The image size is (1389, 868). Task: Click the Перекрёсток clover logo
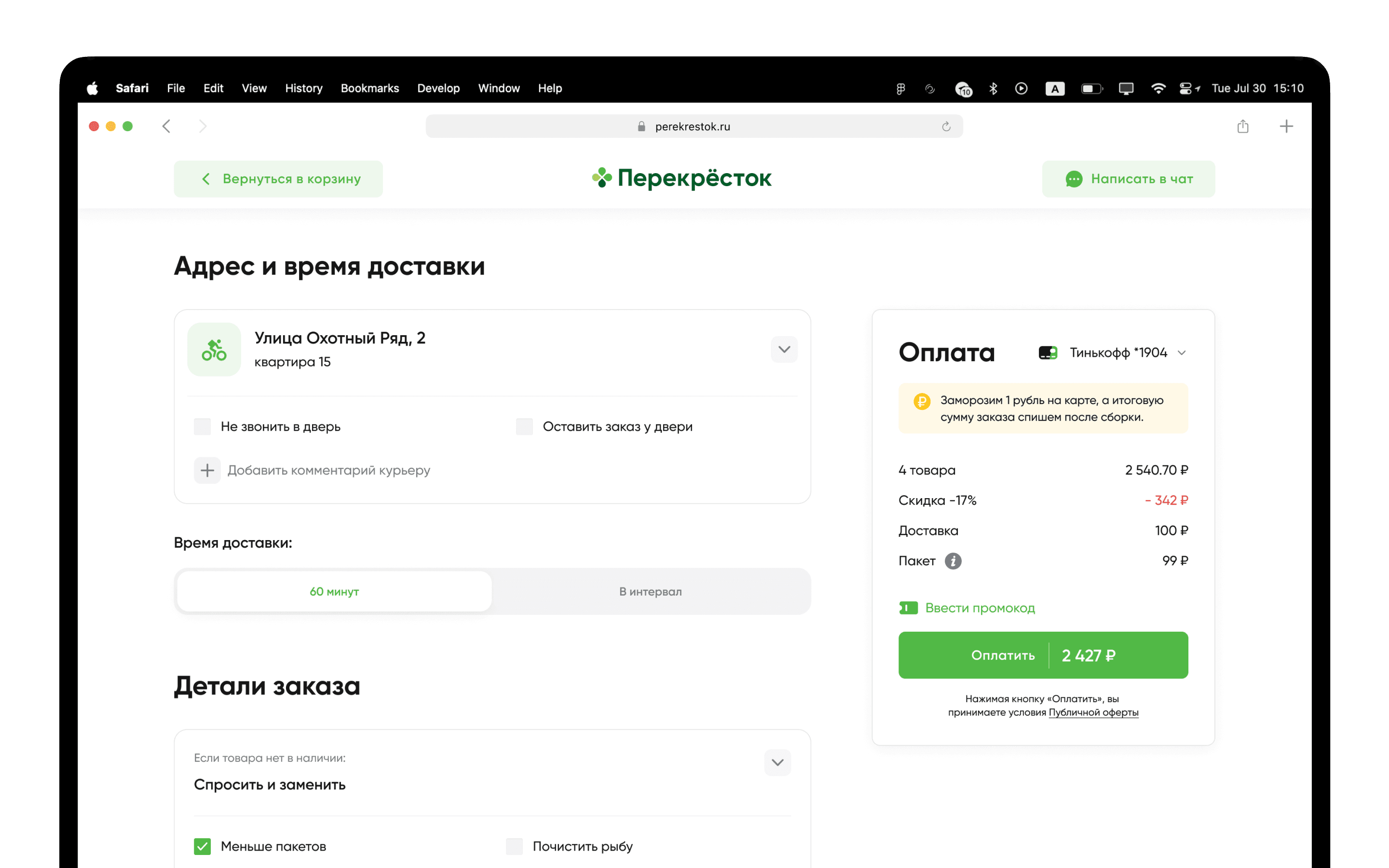[602, 178]
